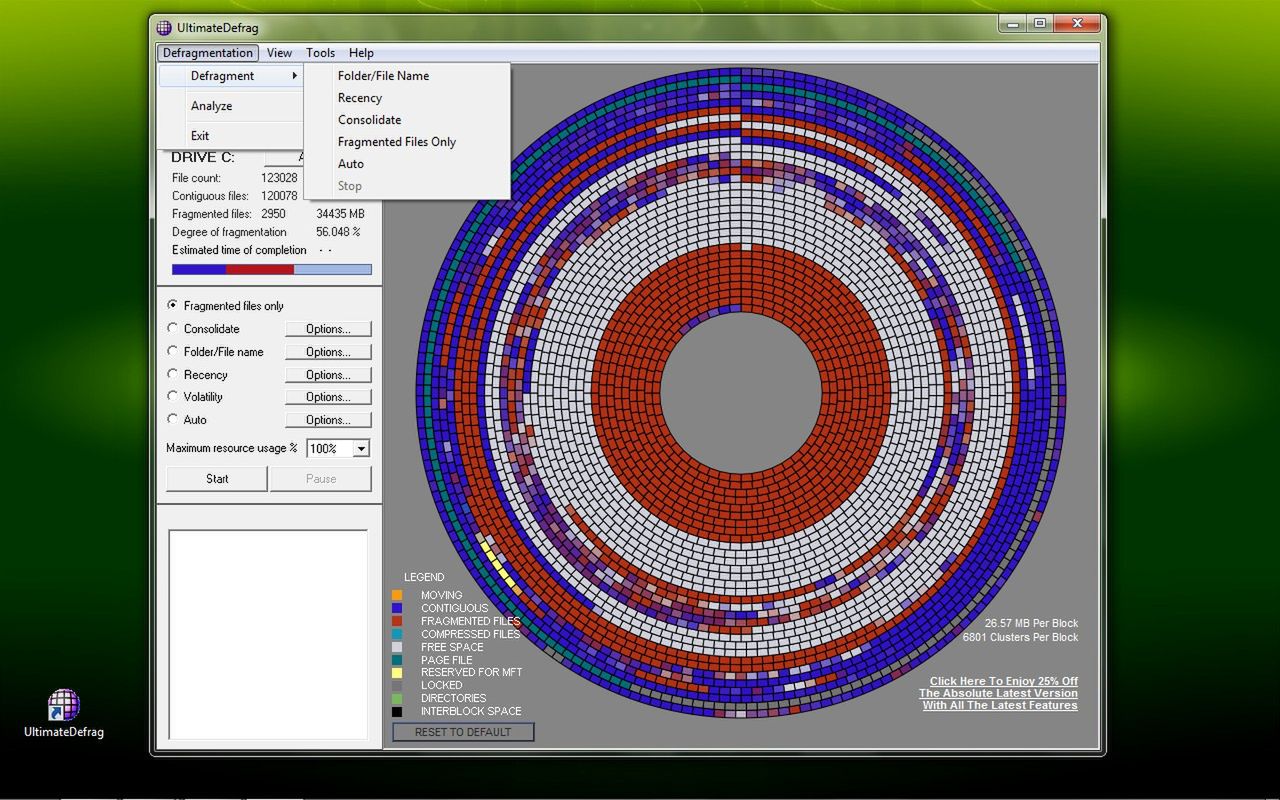Click the RESERVED FOR MFT yellow swatch
Viewport: 1280px width, 800px height.
[x=397, y=673]
